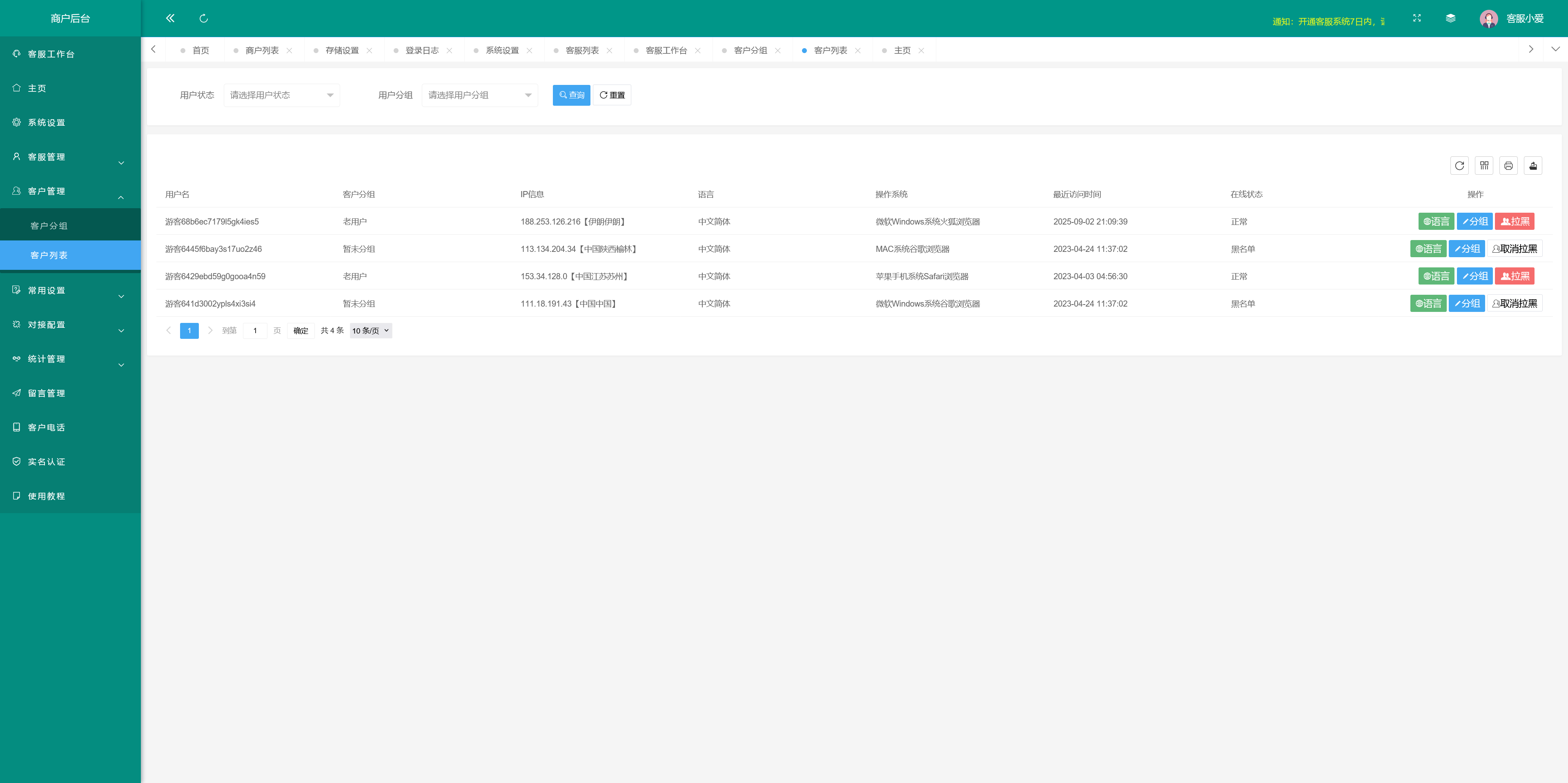Click the refresh page icon in header
The width and height of the screenshot is (1568, 783).
pyautogui.click(x=203, y=18)
